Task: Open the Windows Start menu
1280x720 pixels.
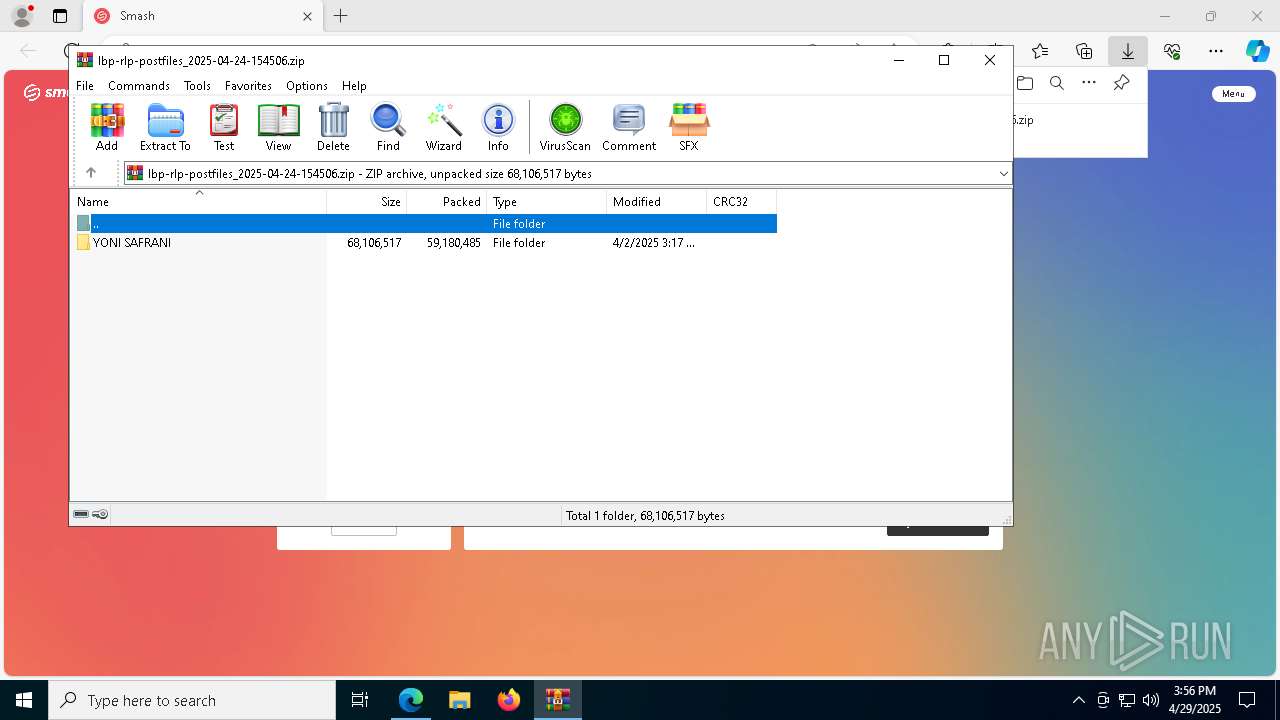Action: 24,700
